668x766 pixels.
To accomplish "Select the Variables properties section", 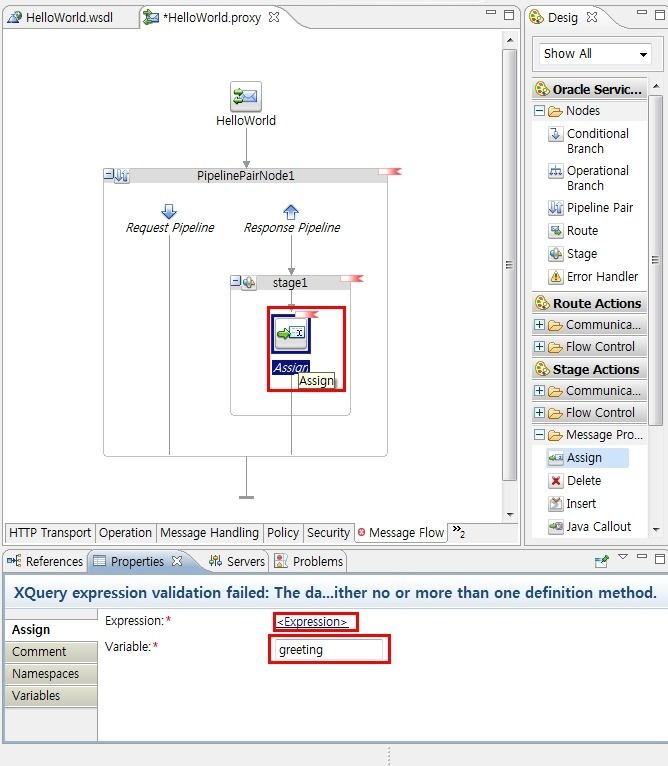I will click(51, 696).
